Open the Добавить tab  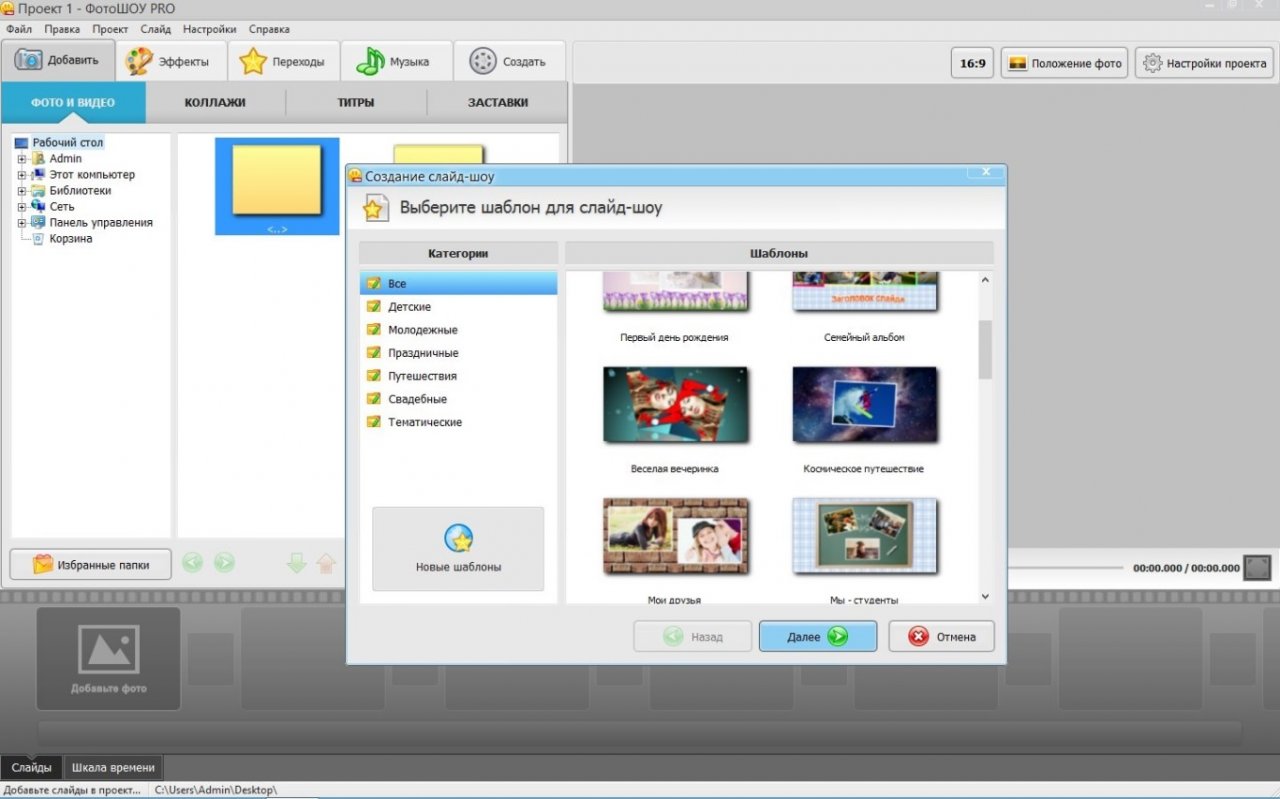pos(58,60)
